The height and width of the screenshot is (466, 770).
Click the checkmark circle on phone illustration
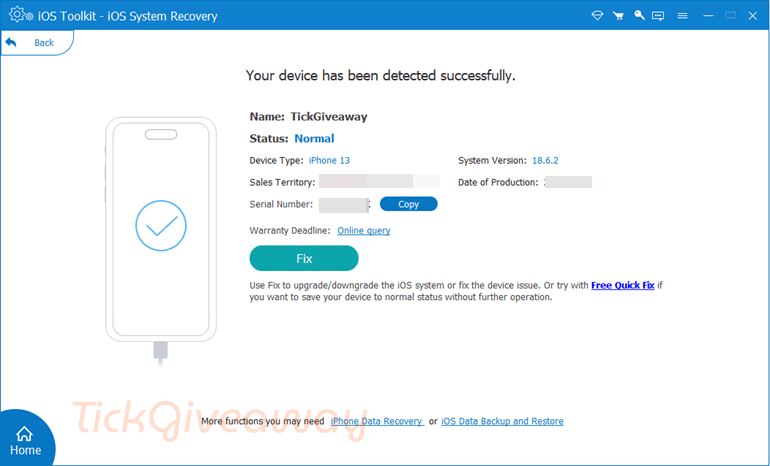pos(161,225)
